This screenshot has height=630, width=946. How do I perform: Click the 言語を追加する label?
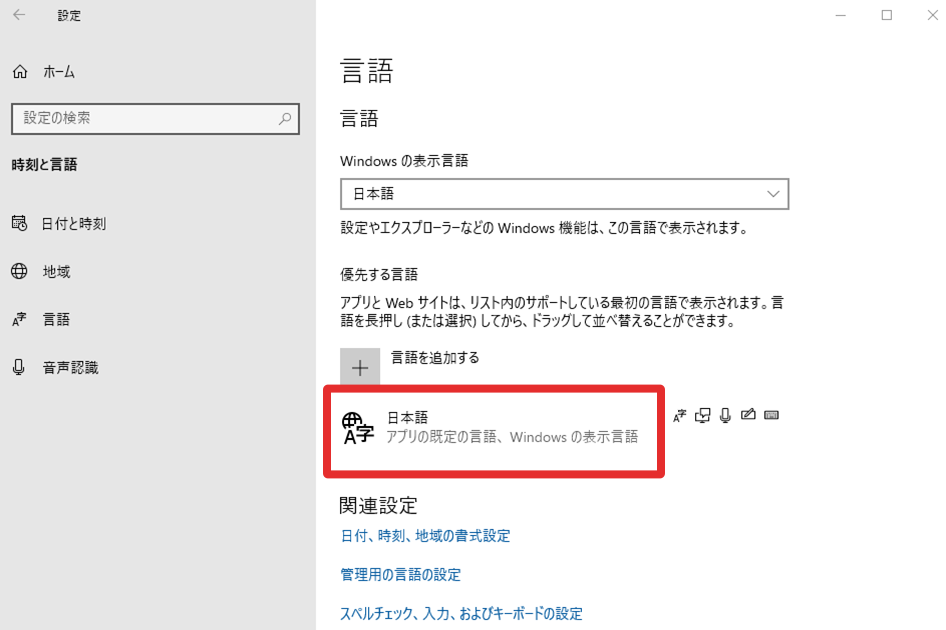[434, 358]
